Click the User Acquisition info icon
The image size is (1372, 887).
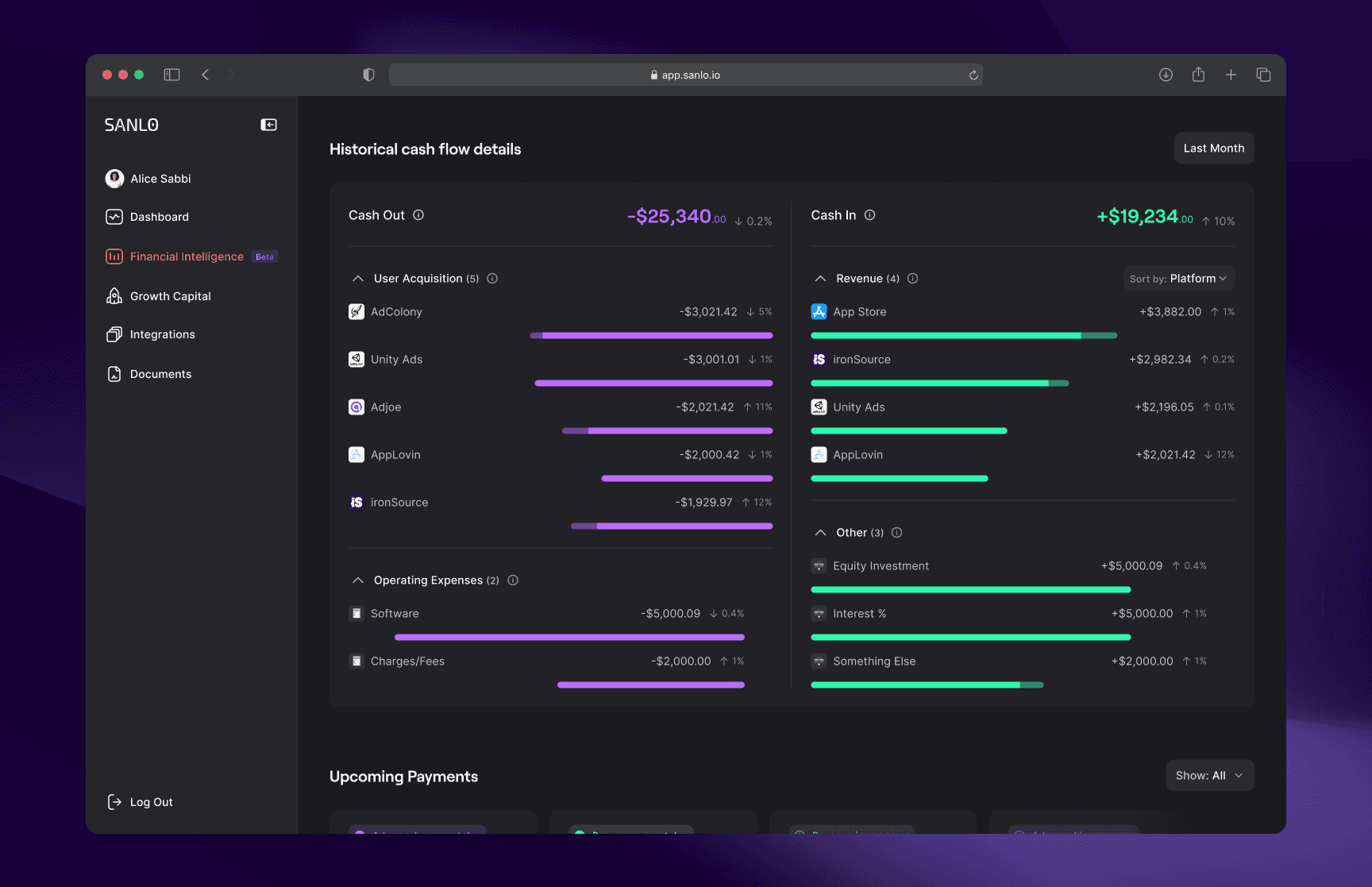[492, 279]
